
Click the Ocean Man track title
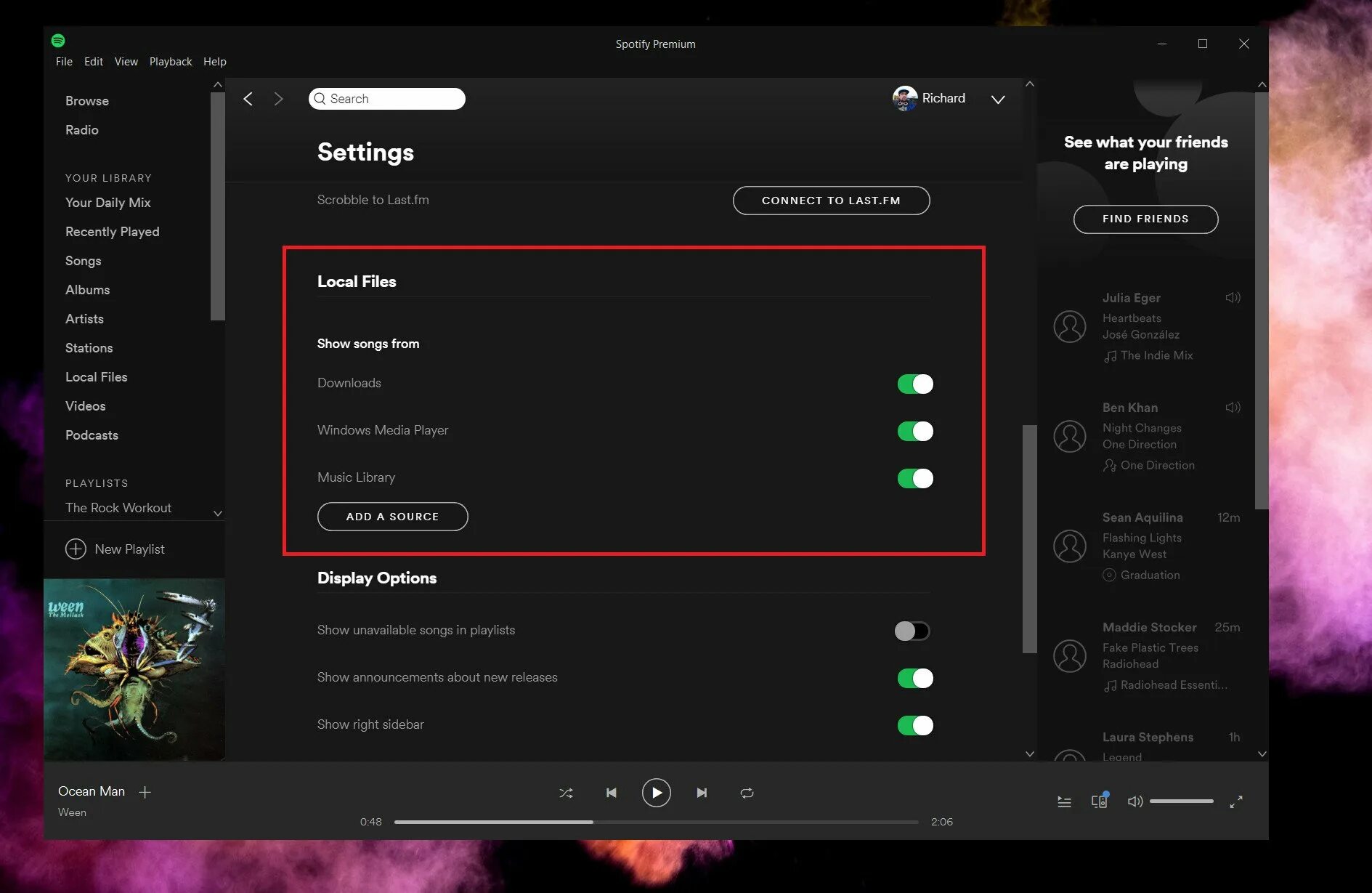[92, 791]
